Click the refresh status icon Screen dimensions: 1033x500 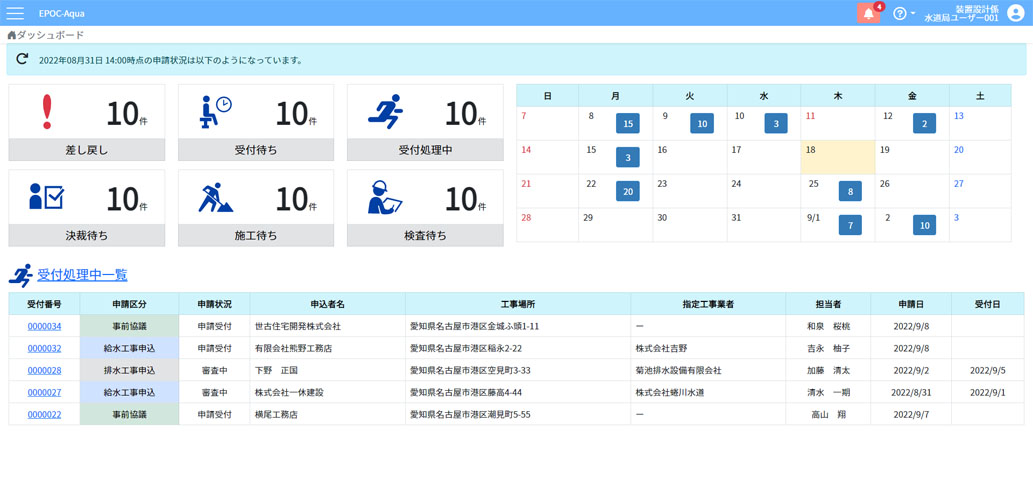[22, 60]
